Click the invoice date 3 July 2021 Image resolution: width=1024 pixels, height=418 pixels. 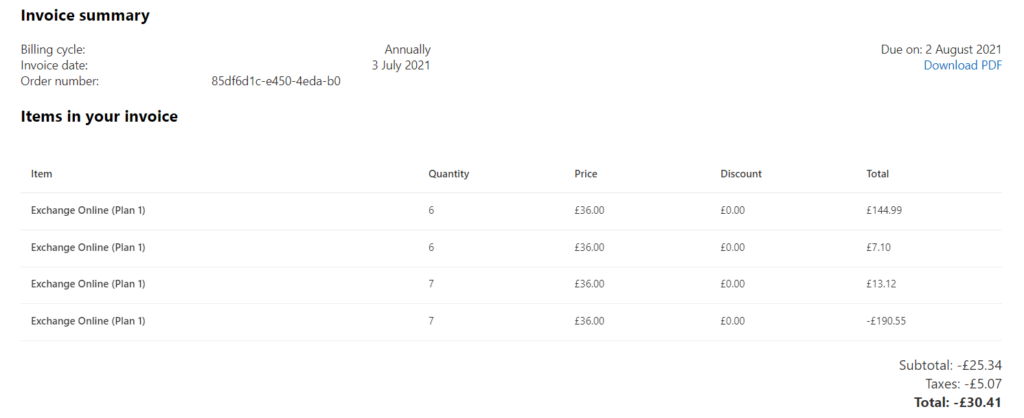401,65
